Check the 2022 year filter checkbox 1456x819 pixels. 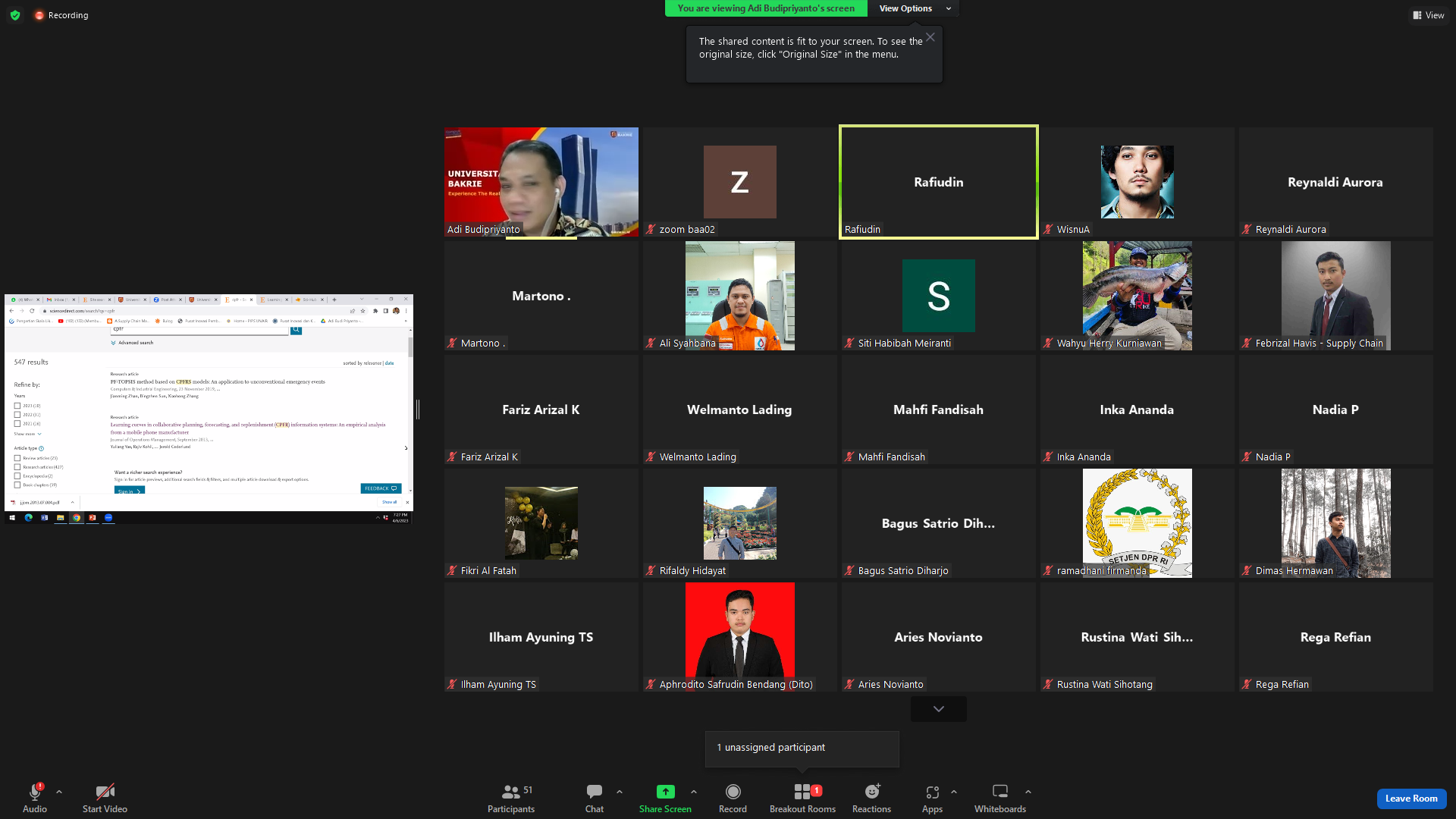(x=17, y=415)
